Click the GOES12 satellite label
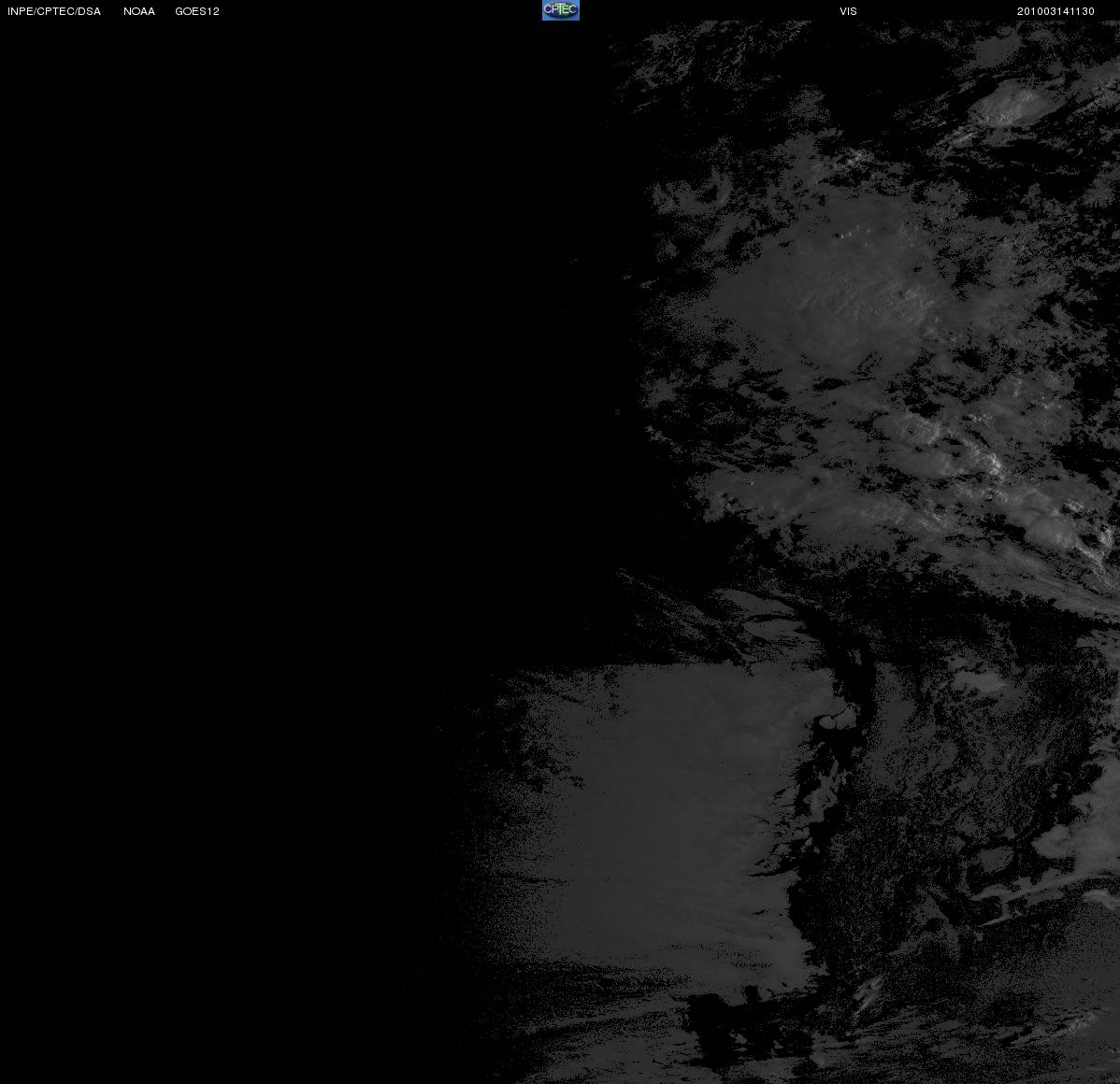 click(197, 11)
